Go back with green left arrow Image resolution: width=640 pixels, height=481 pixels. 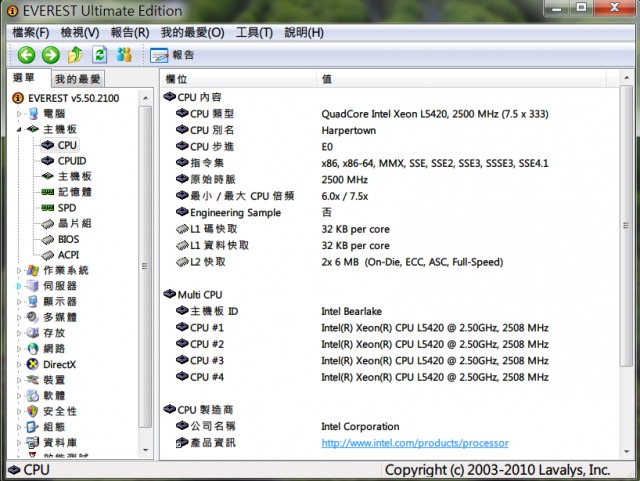point(27,55)
